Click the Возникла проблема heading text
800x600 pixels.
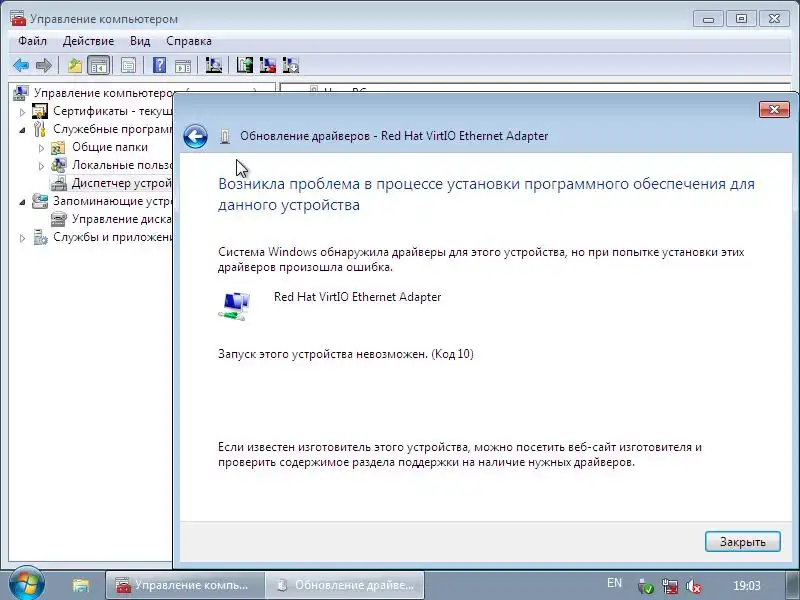tap(486, 194)
